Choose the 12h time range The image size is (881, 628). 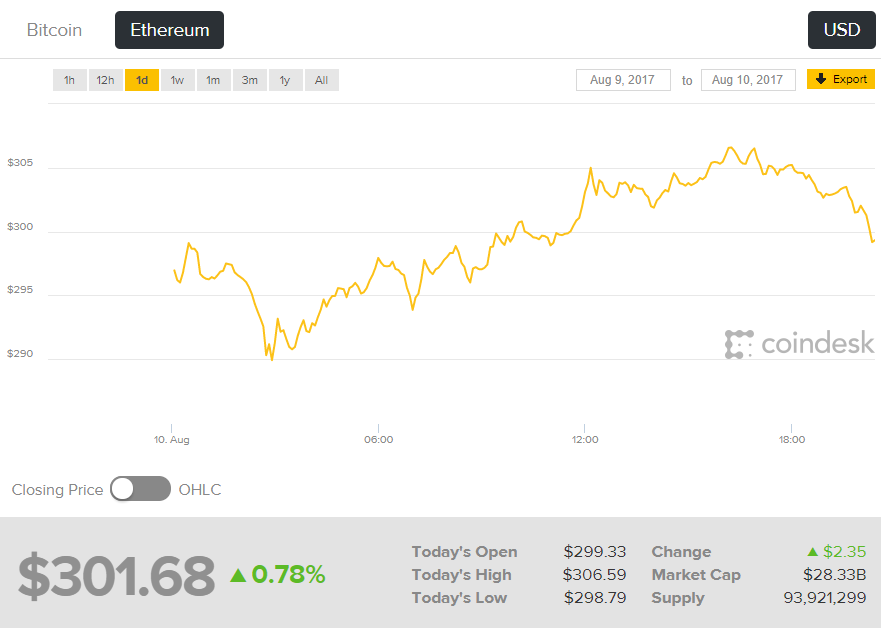coord(105,80)
